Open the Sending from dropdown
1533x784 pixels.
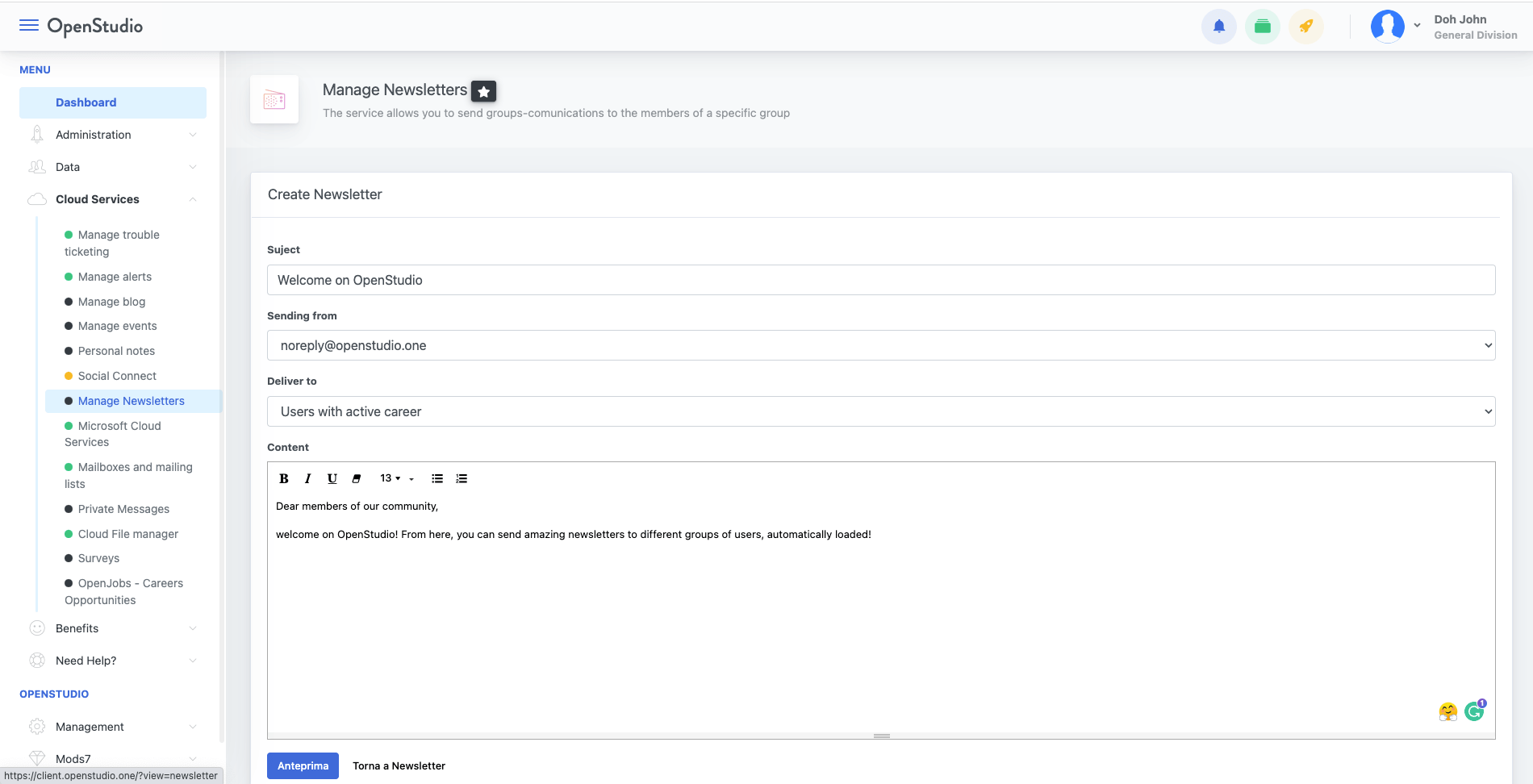click(881, 345)
